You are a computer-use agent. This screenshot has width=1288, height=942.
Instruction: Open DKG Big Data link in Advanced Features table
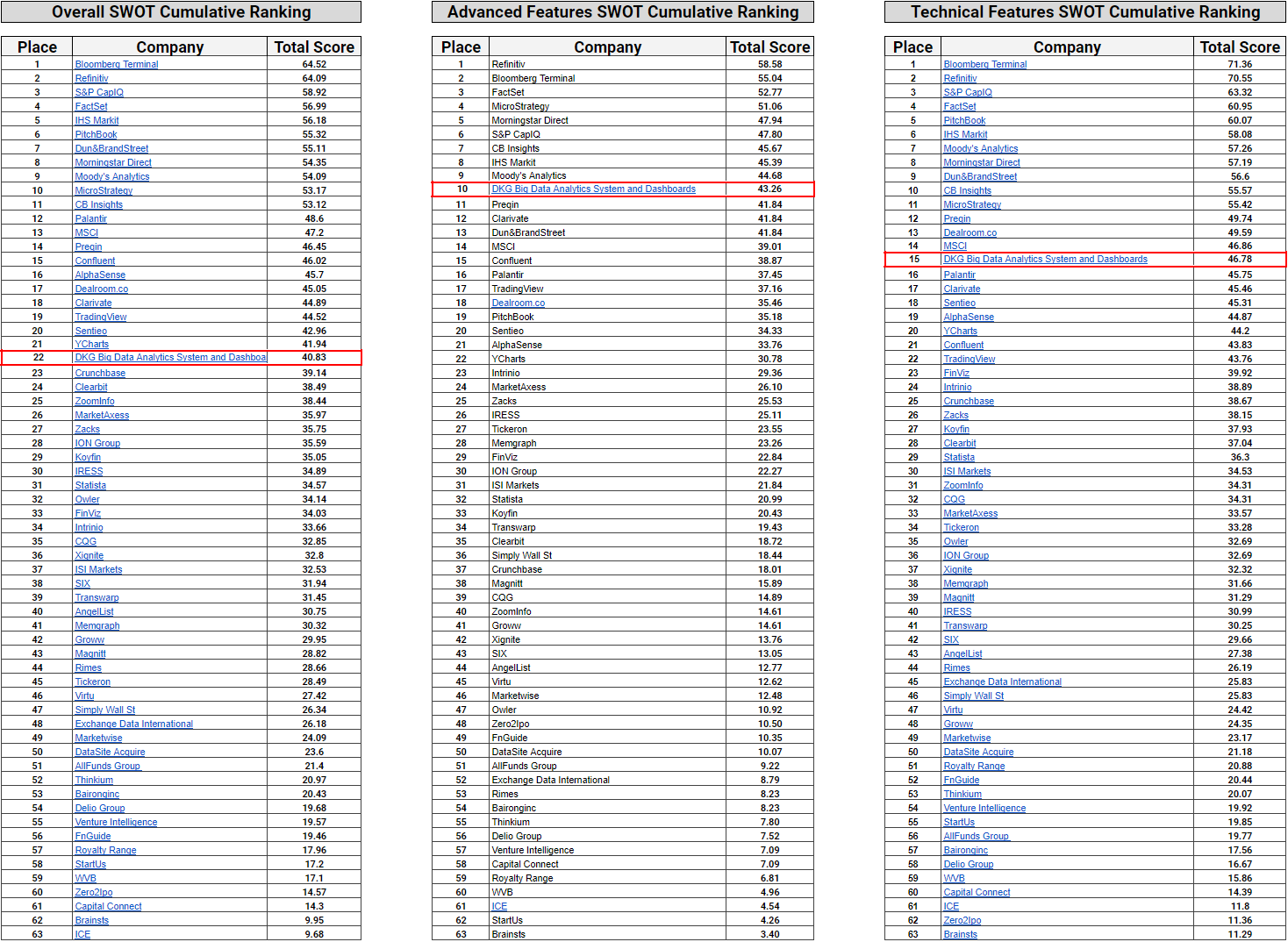tap(593, 189)
